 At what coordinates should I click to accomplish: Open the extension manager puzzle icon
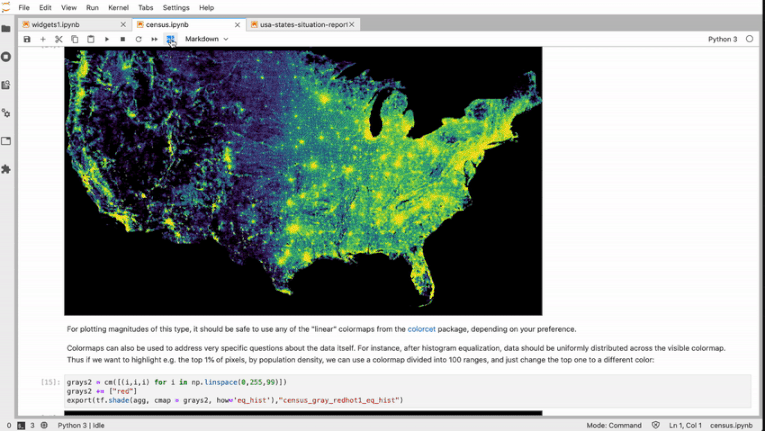point(6,169)
